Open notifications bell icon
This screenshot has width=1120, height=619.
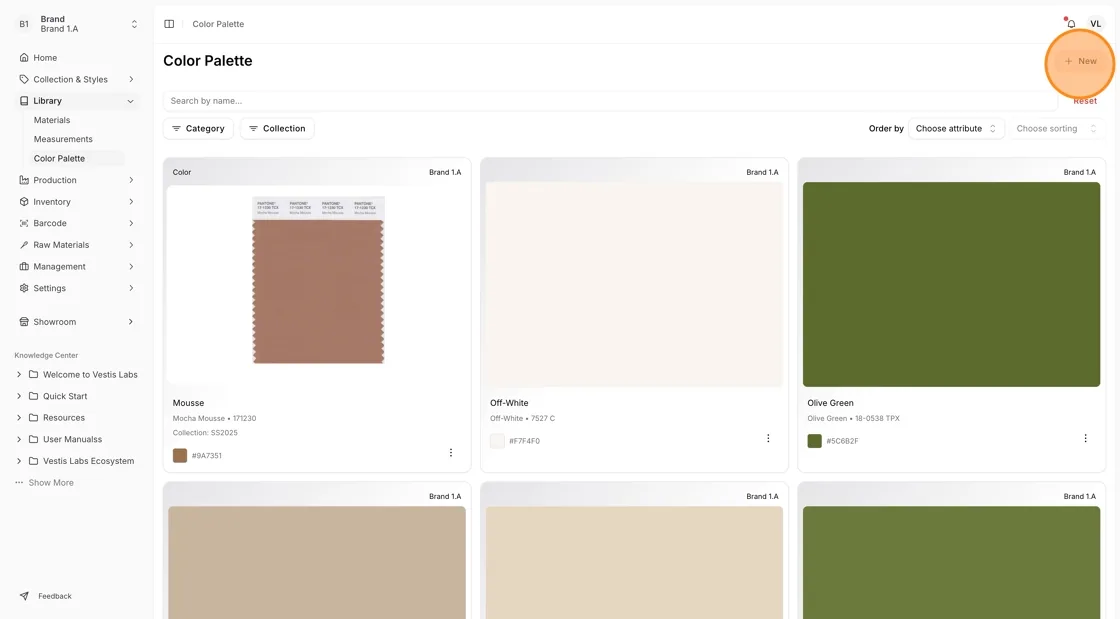point(1071,24)
